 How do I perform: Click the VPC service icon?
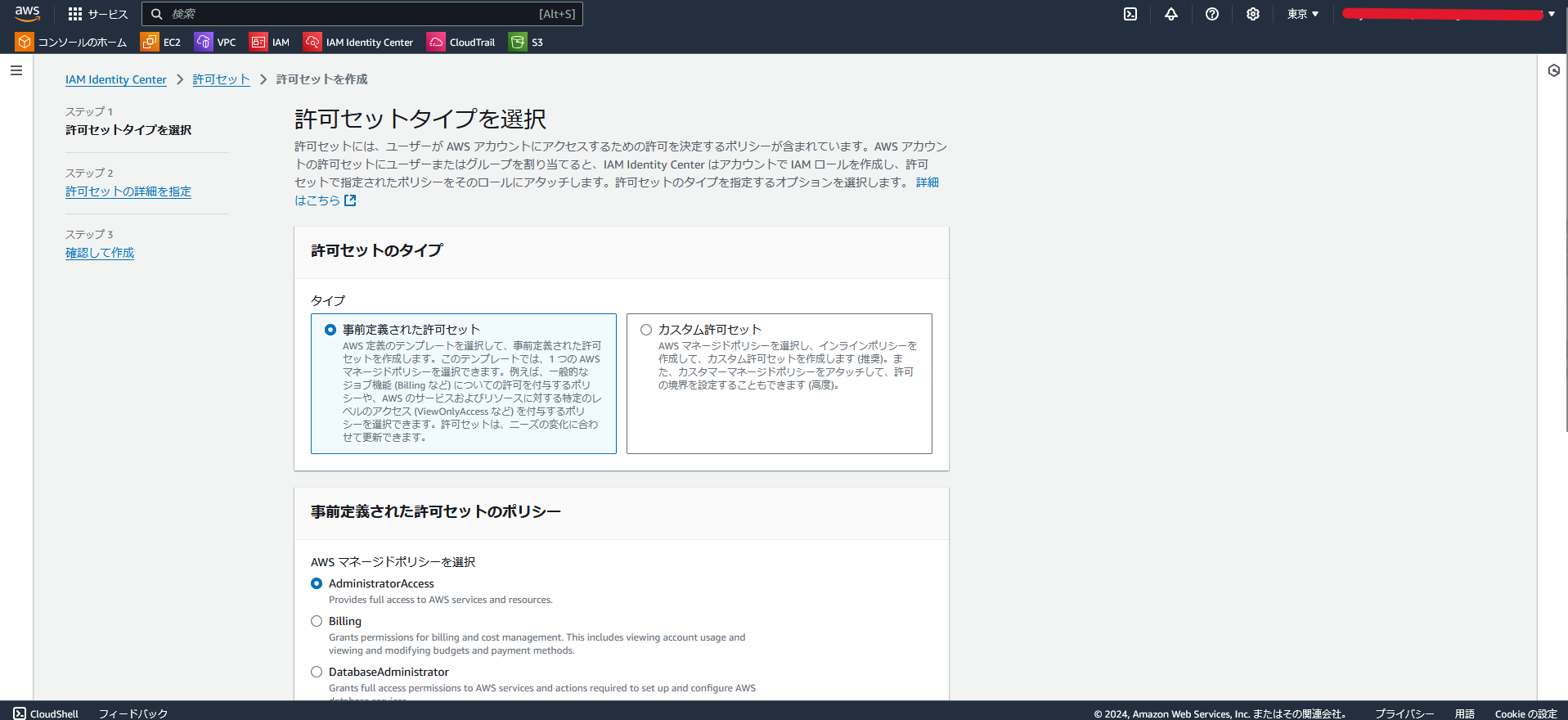(204, 42)
